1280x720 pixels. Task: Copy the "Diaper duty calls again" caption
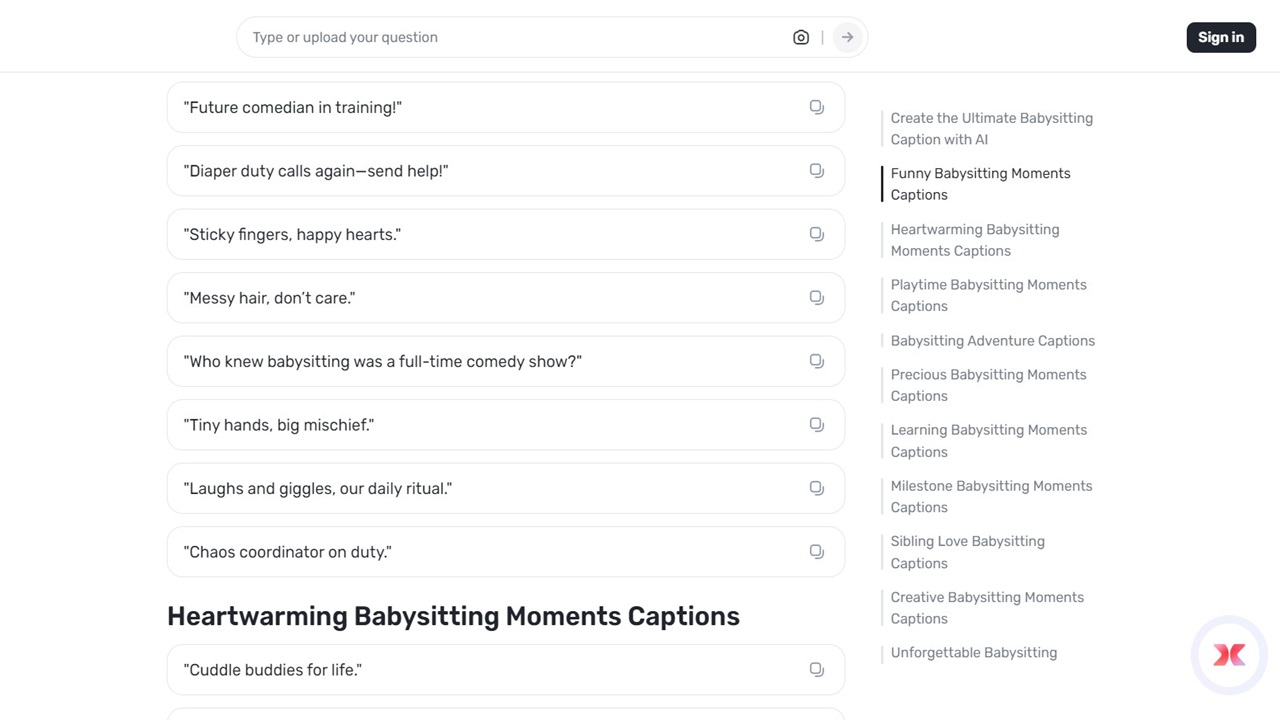[816, 171]
